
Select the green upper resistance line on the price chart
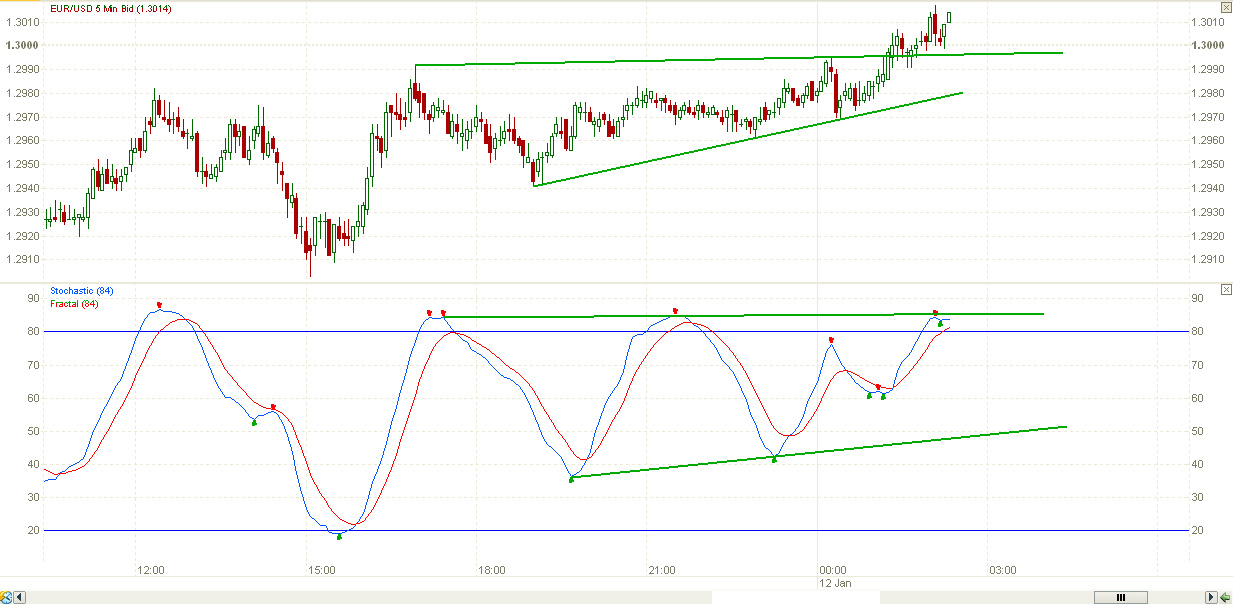(740, 60)
